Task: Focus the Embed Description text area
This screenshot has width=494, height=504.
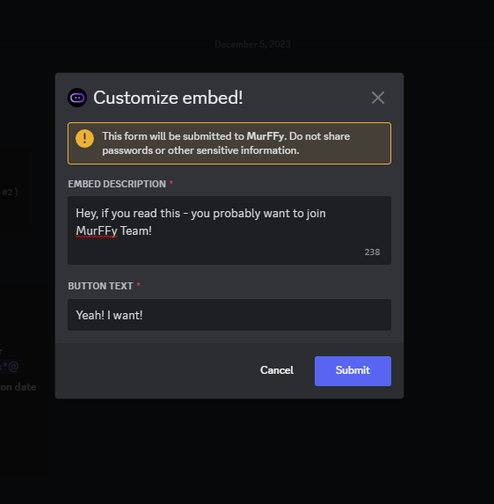Action: pyautogui.click(x=229, y=230)
